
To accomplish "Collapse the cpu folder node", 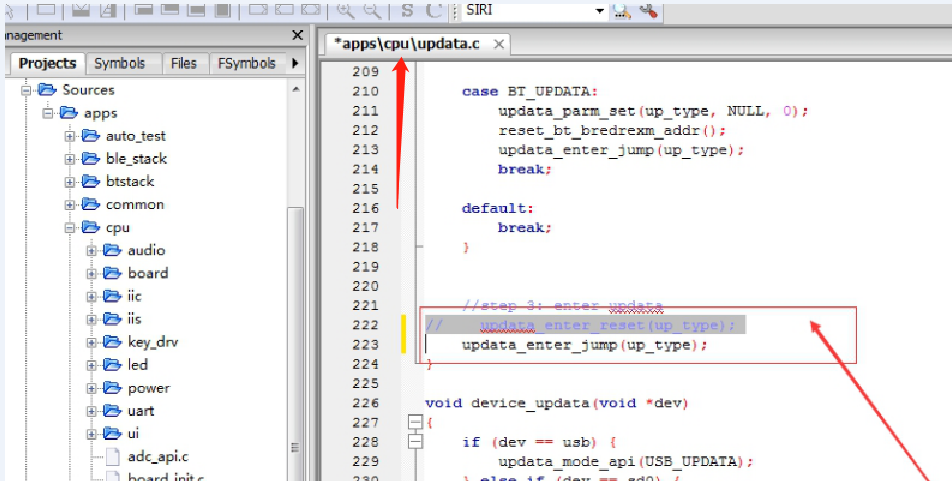I will (x=69, y=228).
